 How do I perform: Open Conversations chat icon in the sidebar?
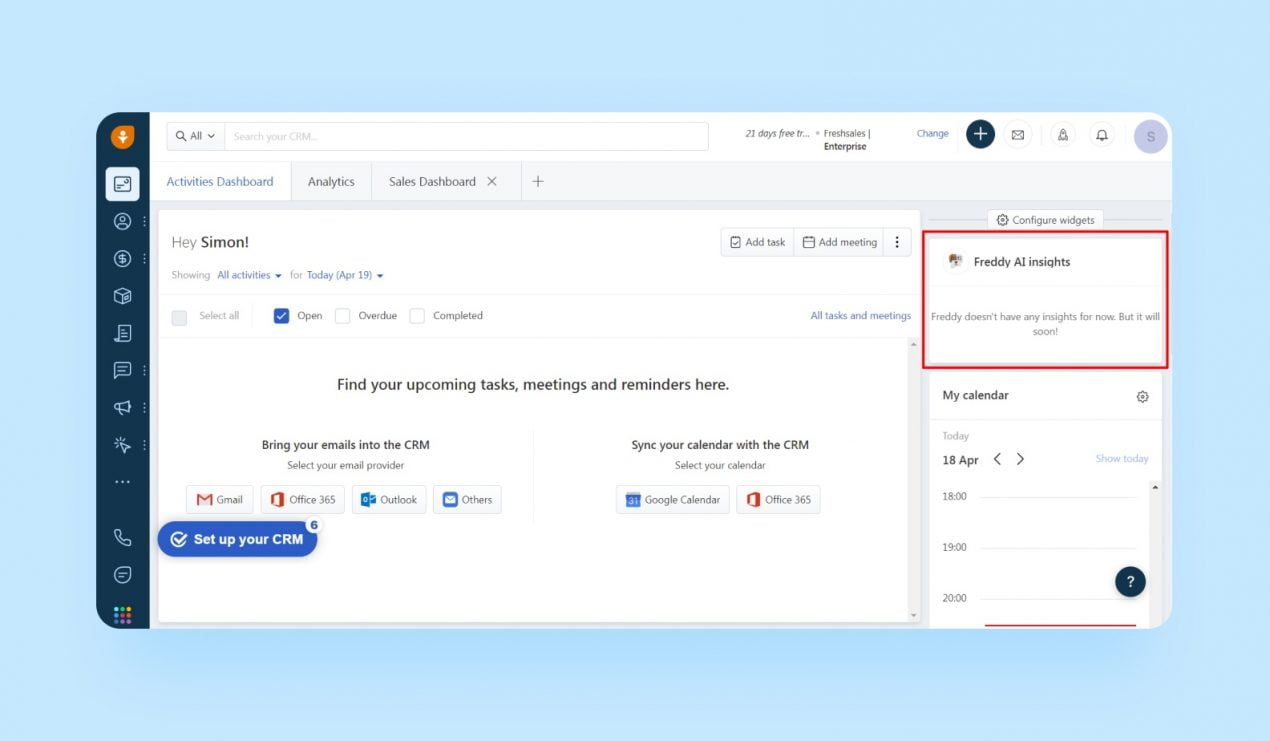(x=122, y=370)
